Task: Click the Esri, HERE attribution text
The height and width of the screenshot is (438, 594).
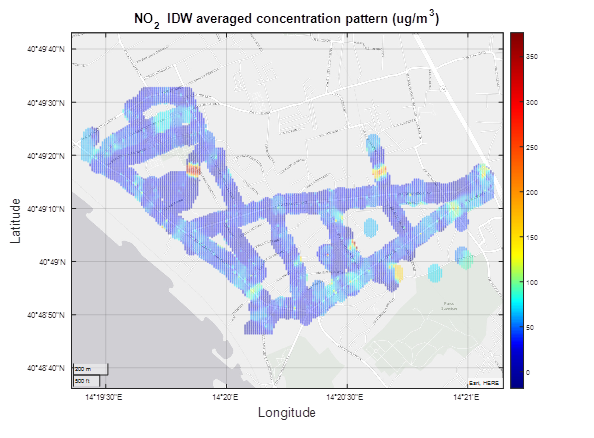Action: coord(484,383)
